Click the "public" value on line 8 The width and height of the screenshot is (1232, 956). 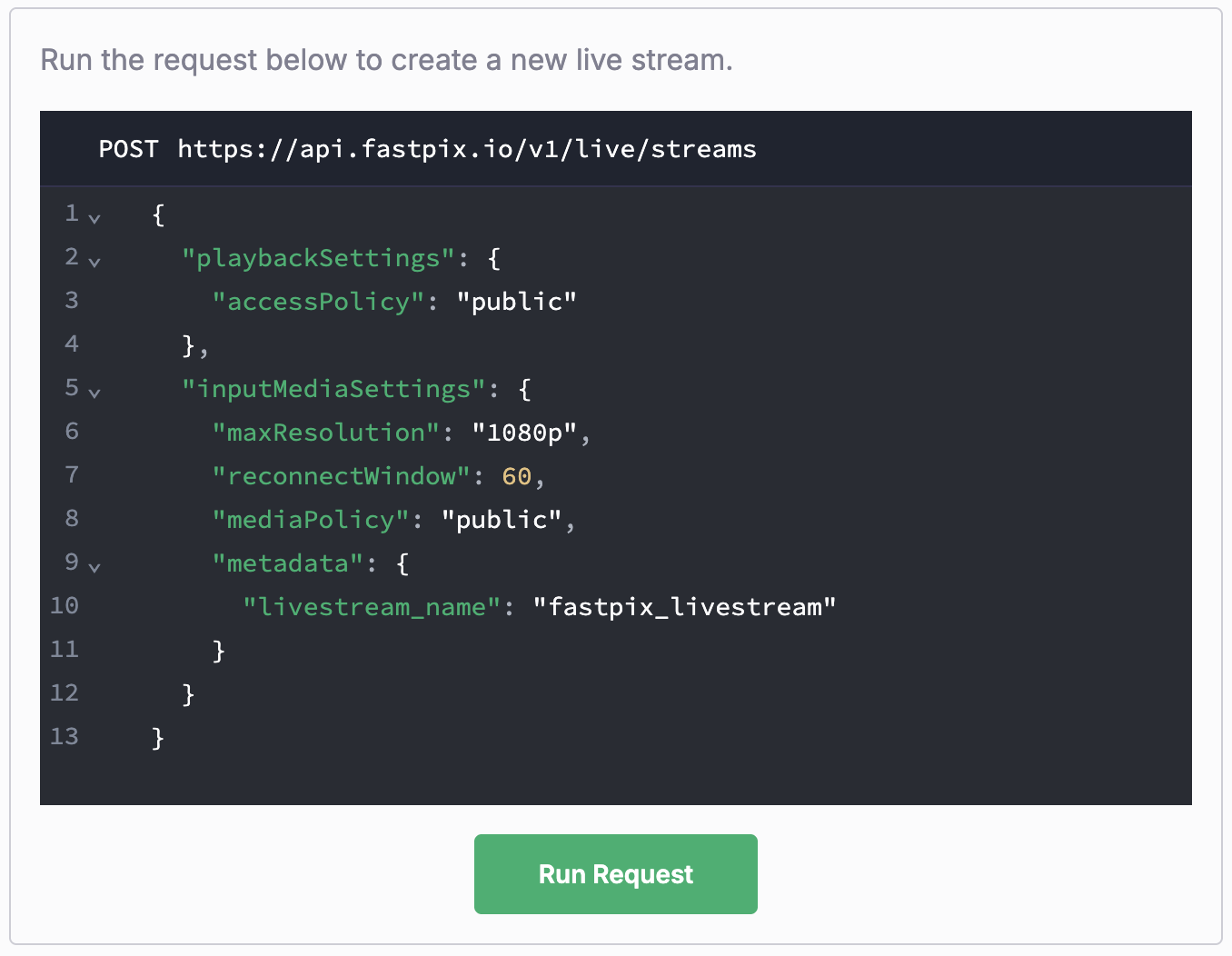[x=502, y=520]
